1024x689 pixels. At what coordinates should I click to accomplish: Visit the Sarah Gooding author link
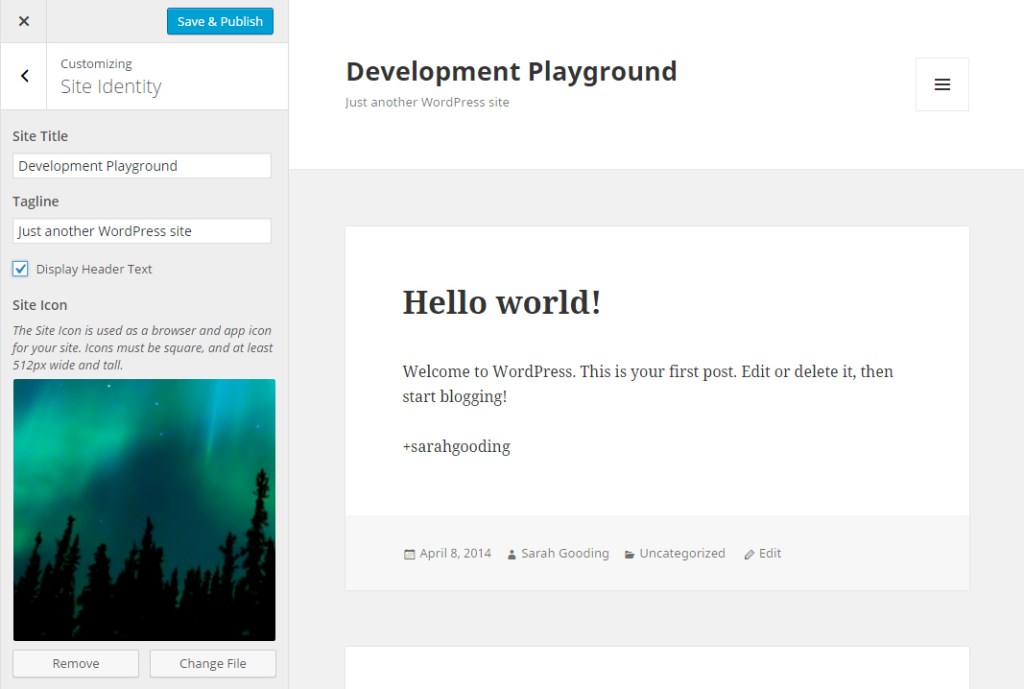pos(565,553)
